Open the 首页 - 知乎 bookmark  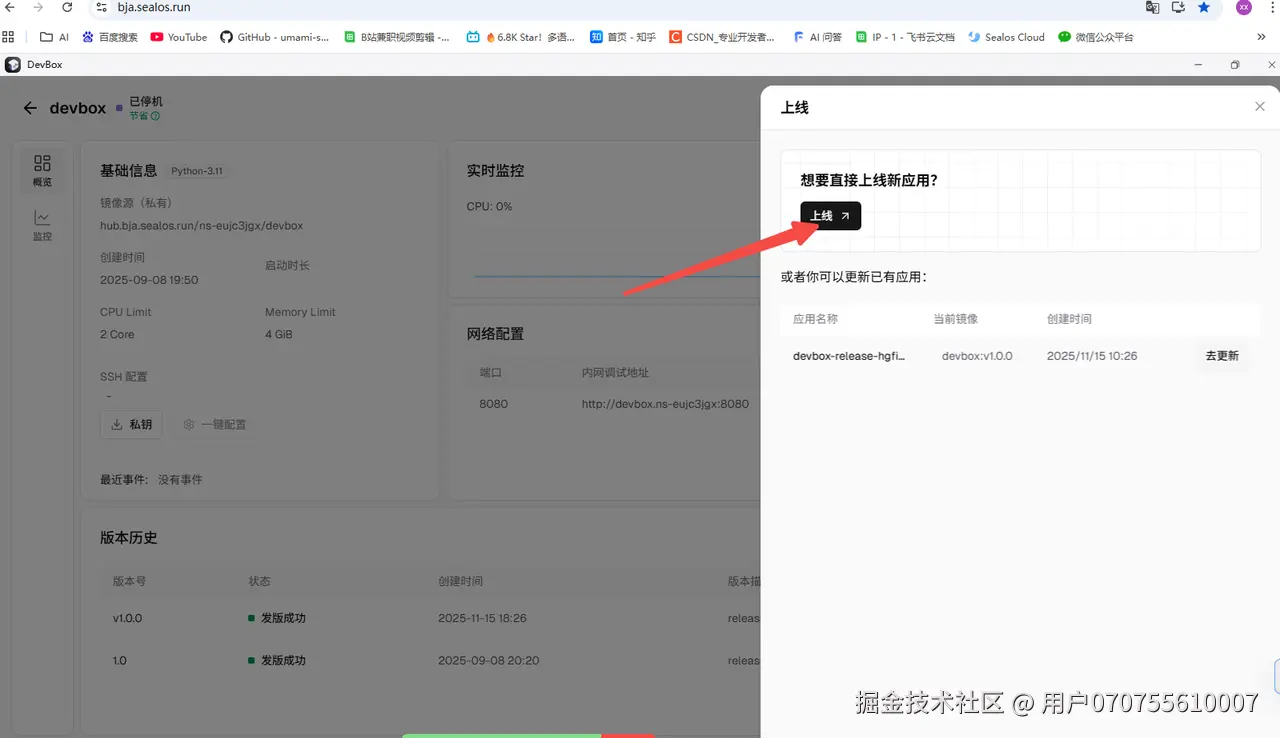(623, 37)
